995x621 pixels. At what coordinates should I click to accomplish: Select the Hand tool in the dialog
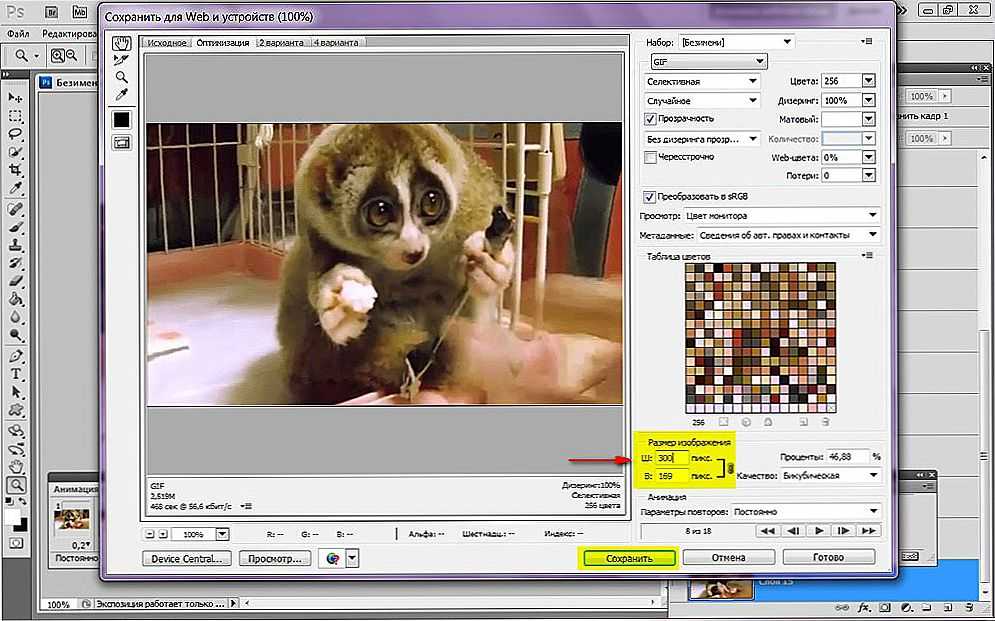point(121,43)
